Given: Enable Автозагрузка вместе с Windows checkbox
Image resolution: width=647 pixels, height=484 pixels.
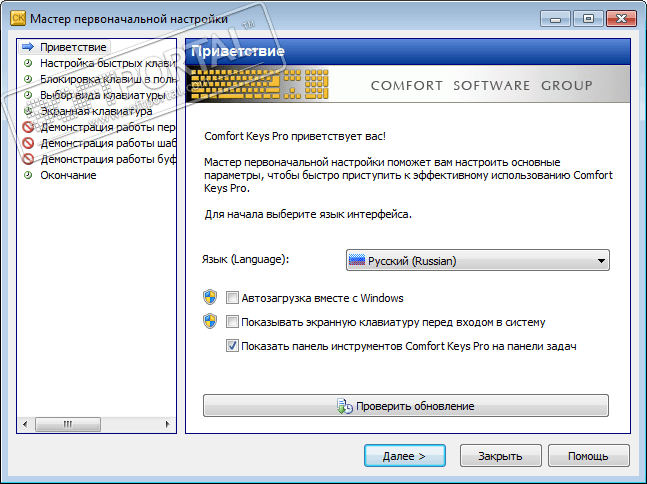Looking at the screenshot, I should (232, 297).
